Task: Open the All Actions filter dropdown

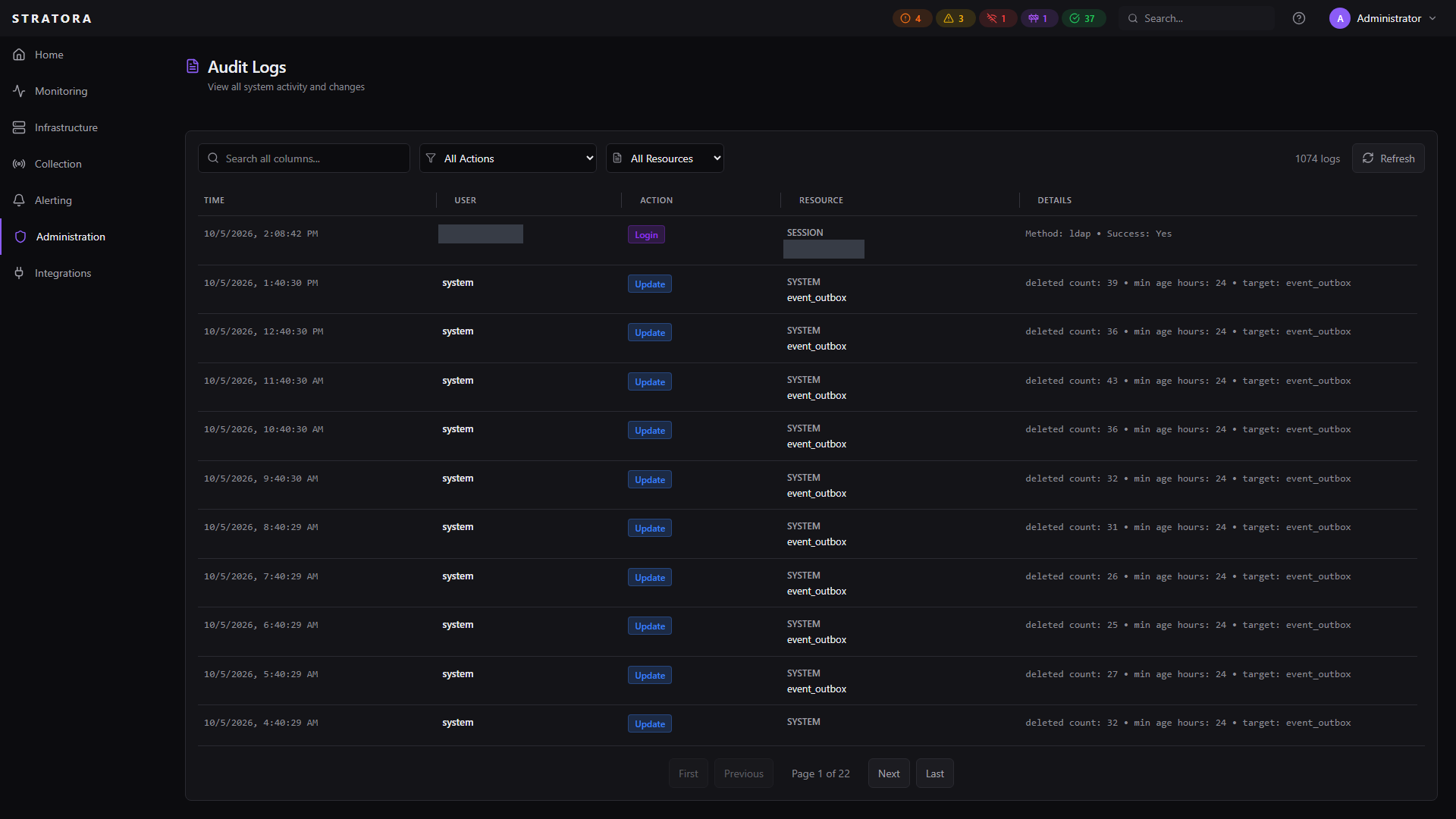Action: click(508, 158)
